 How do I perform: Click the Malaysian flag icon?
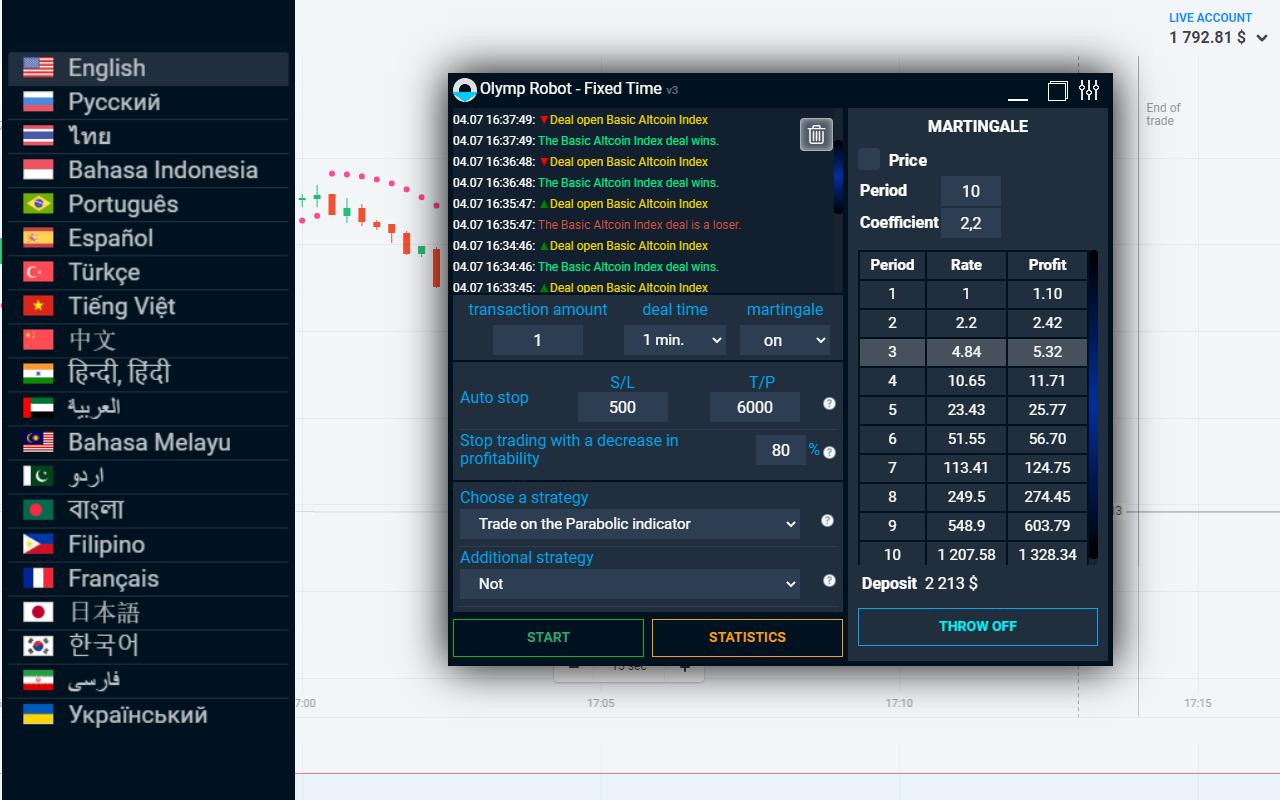pyautogui.click(x=38, y=442)
